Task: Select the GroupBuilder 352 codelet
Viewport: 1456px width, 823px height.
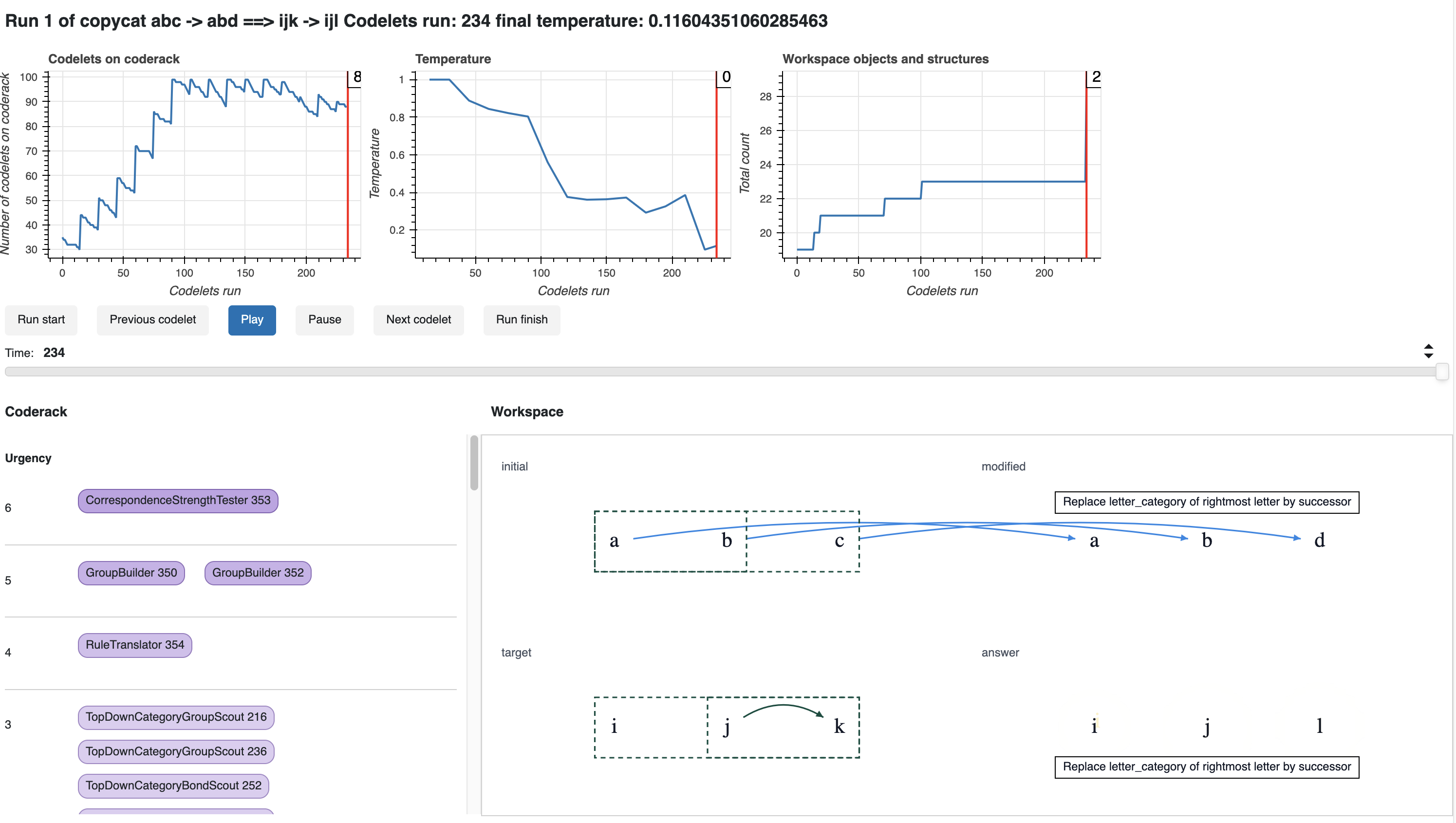Action: coord(258,573)
